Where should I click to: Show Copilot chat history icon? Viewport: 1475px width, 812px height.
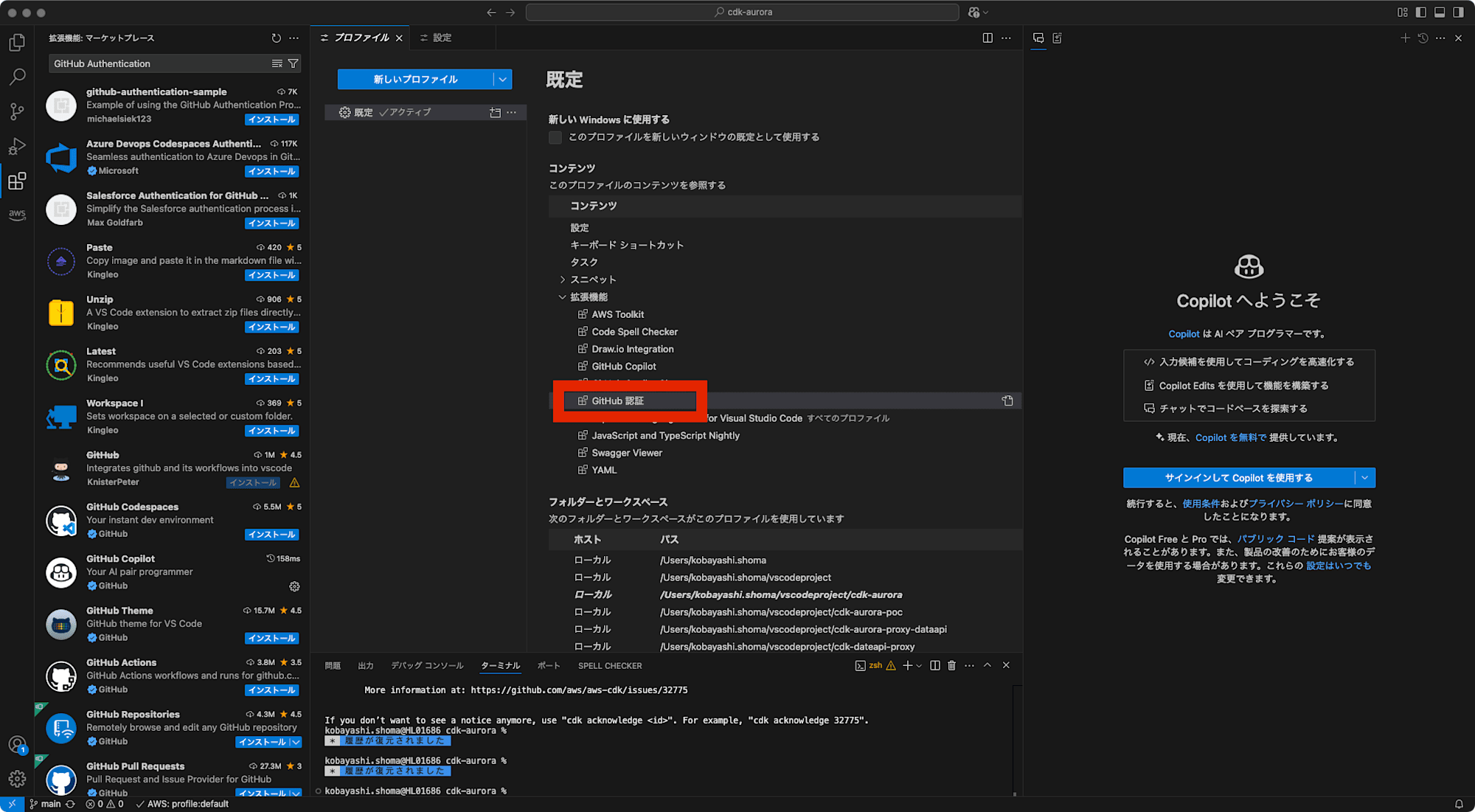coord(1423,38)
